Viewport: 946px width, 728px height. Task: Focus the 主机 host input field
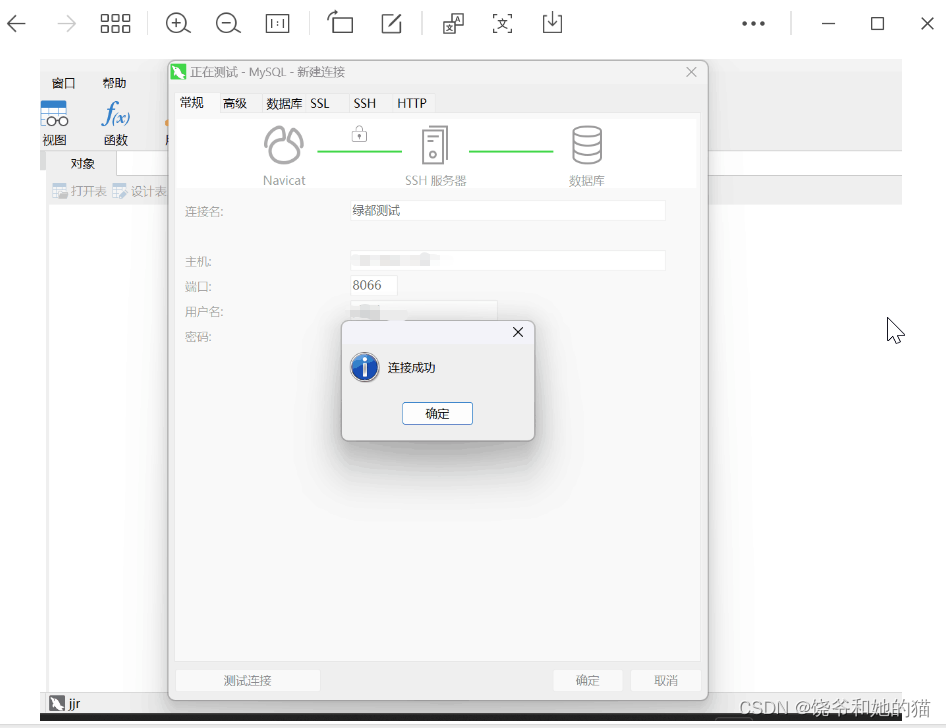pyautogui.click(x=507, y=261)
